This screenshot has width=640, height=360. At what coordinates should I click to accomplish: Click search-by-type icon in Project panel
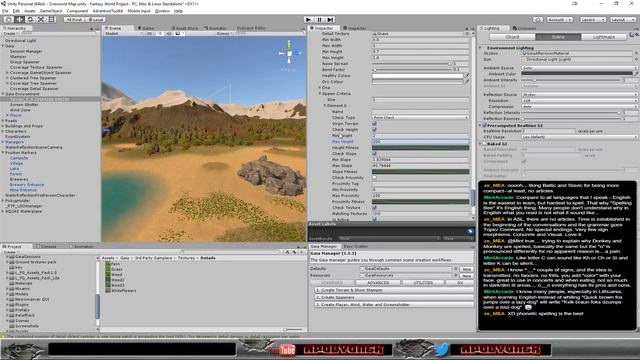(288, 252)
